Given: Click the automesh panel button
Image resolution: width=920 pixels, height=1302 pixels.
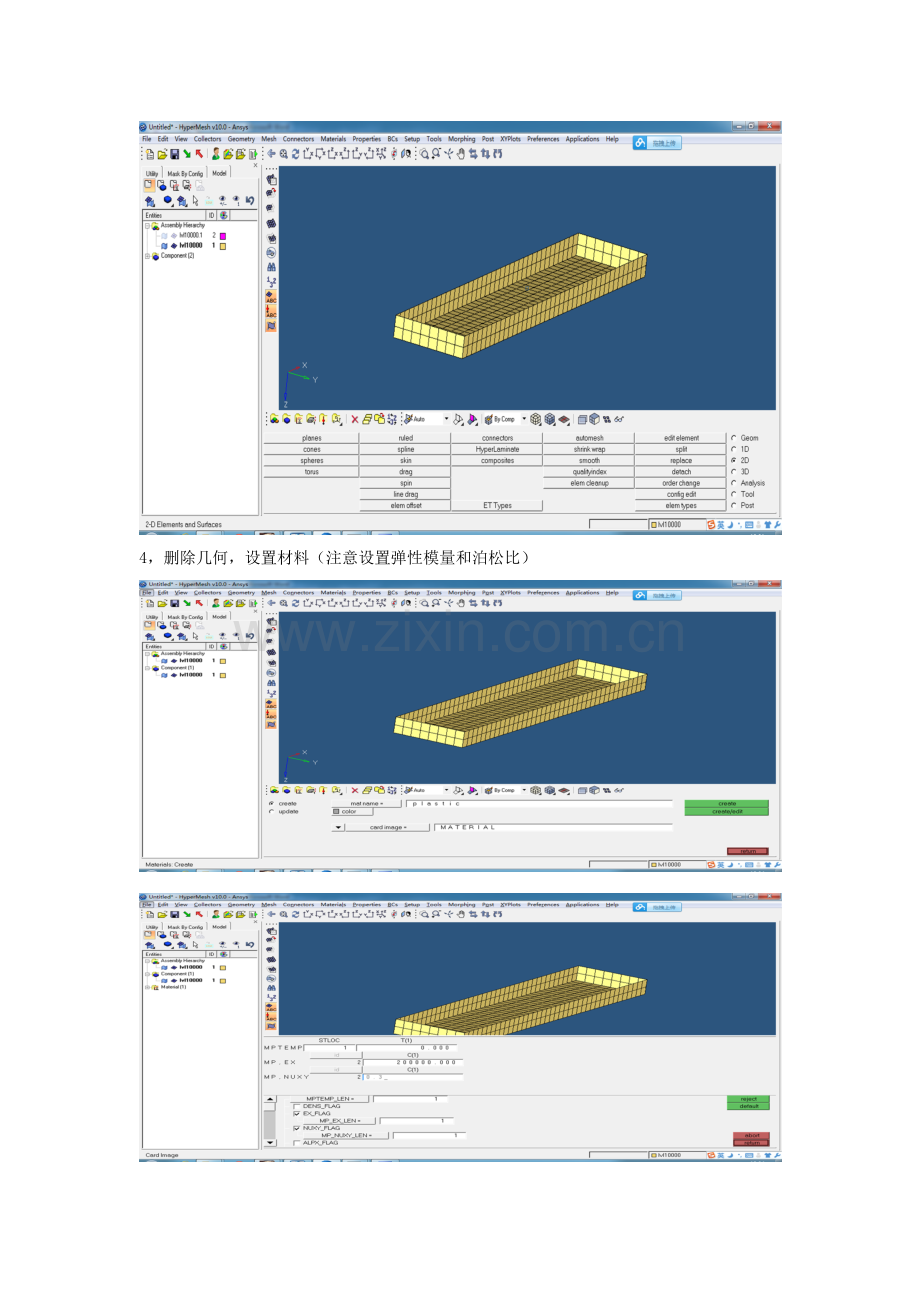Looking at the screenshot, I should click(589, 438).
